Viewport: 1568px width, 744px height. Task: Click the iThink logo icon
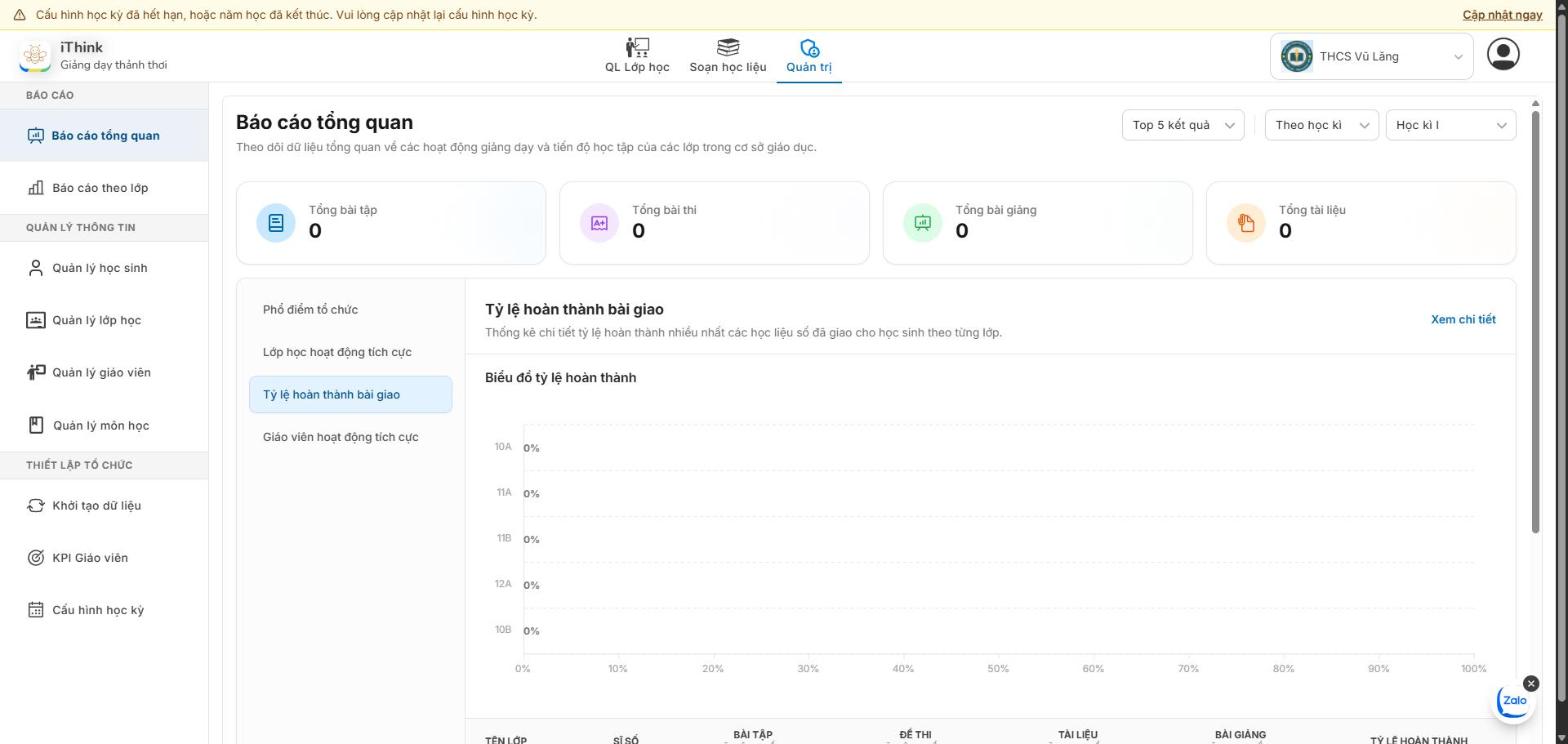[x=35, y=56]
